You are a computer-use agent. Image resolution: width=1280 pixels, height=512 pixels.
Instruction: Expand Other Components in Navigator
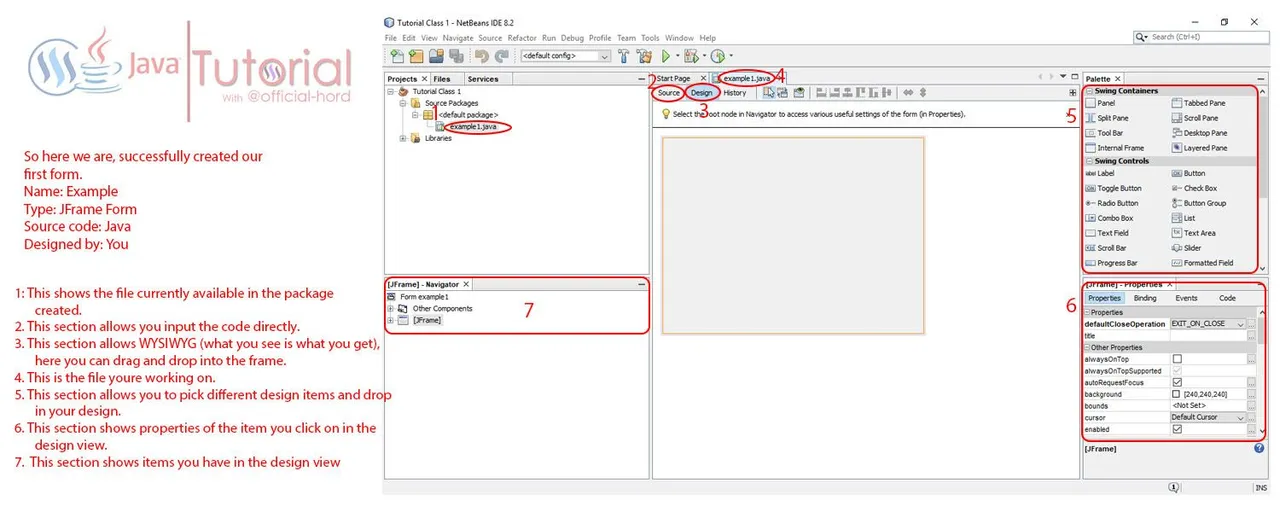click(x=391, y=309)
